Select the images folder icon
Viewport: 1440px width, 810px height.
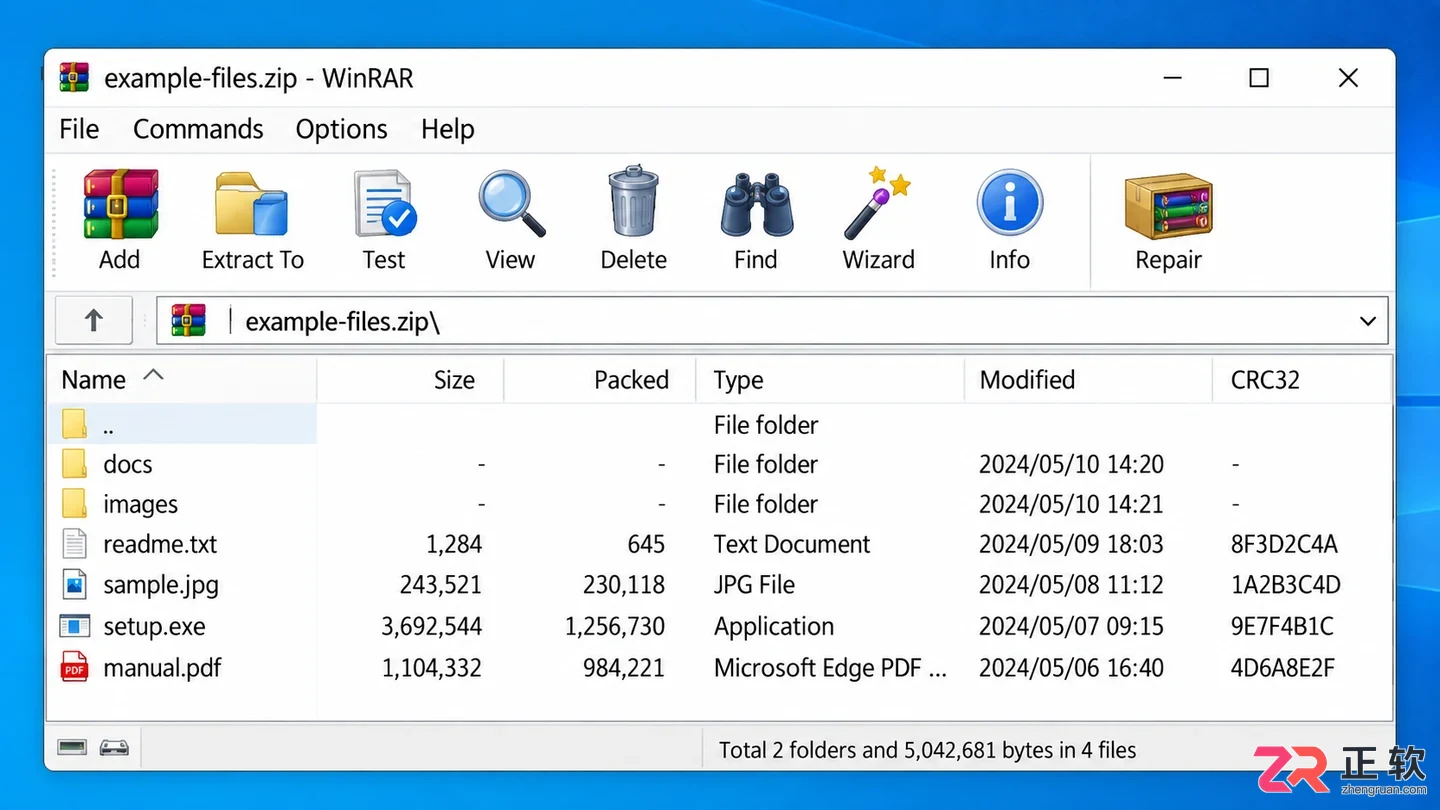point(75,504)
